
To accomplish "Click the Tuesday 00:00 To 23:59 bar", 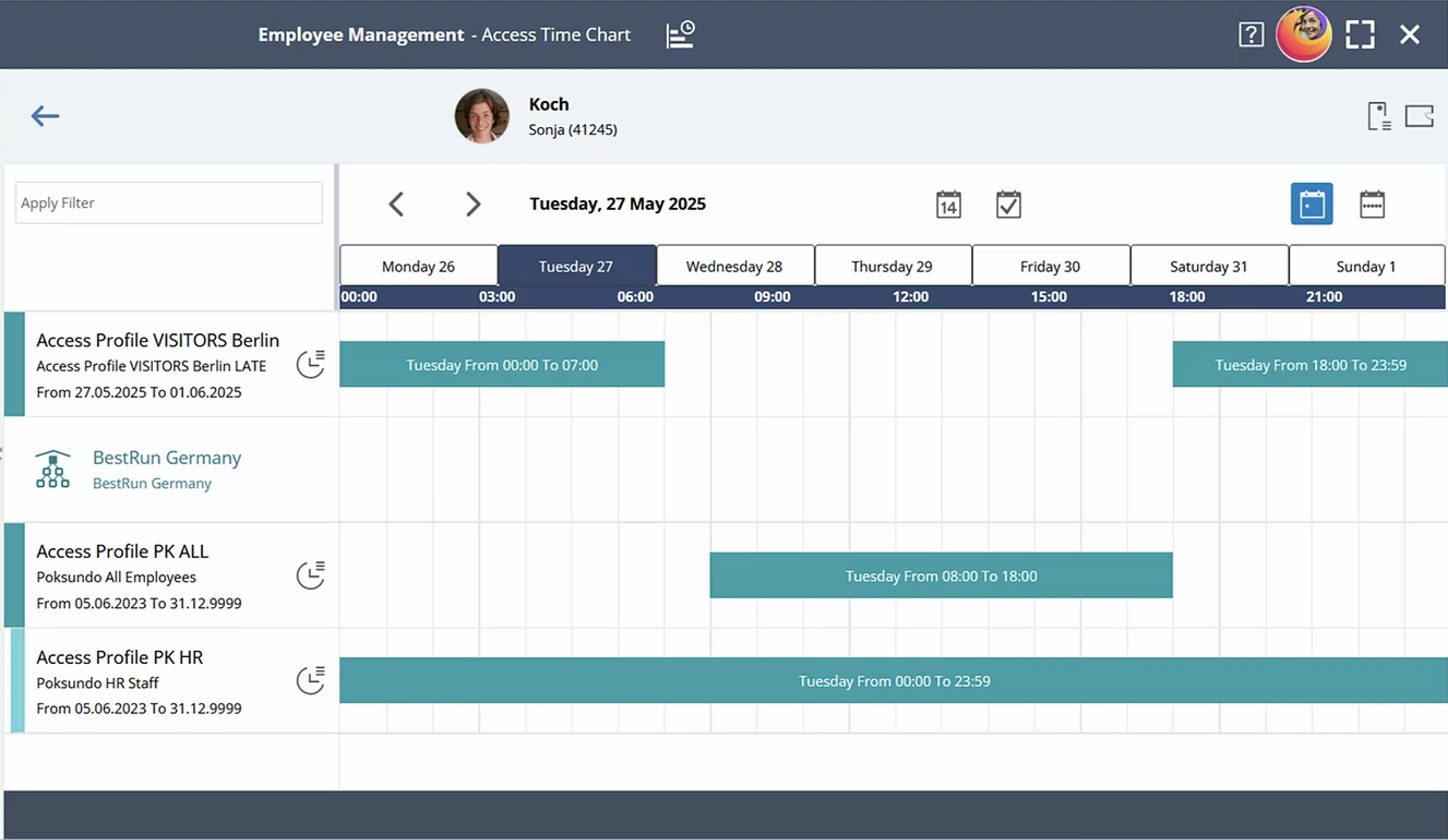I will point(894,680).
